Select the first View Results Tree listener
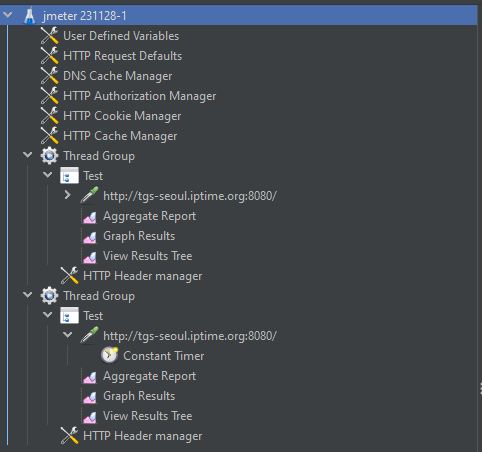The height and width of the screenshot is (452, 482). tap(148, 256)
